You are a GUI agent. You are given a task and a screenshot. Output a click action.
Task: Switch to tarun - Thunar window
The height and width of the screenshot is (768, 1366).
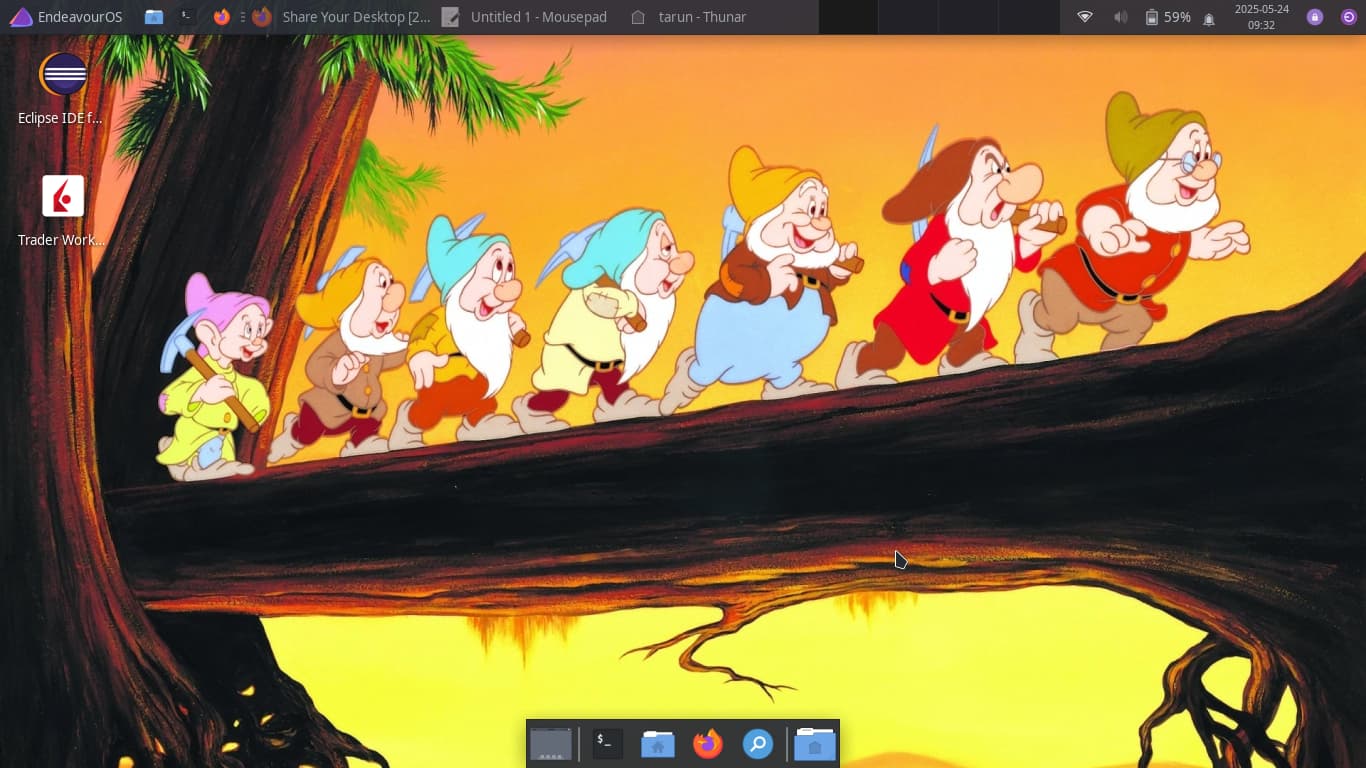point(689,17)
